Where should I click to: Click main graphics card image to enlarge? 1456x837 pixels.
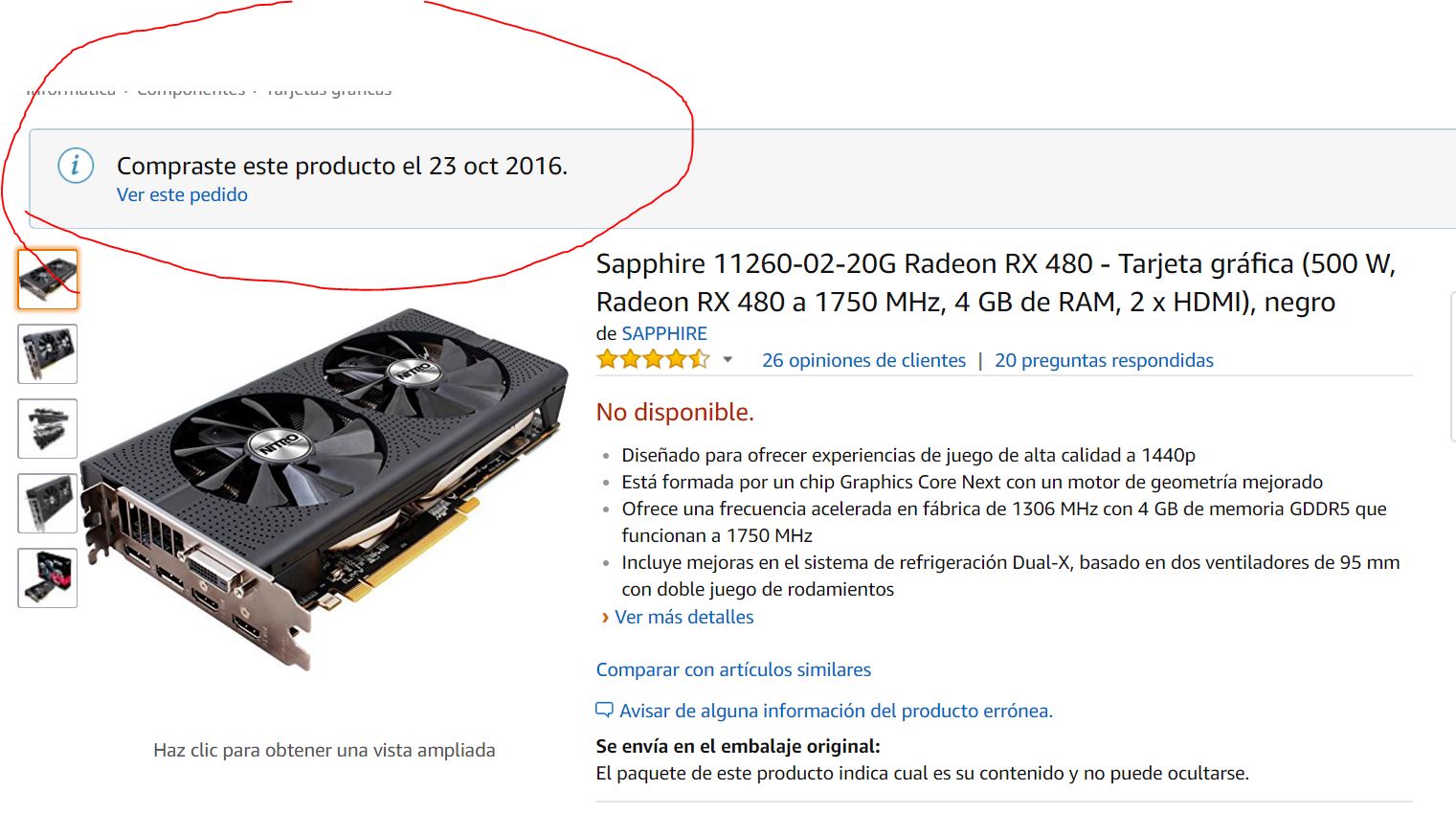[325, 488]
